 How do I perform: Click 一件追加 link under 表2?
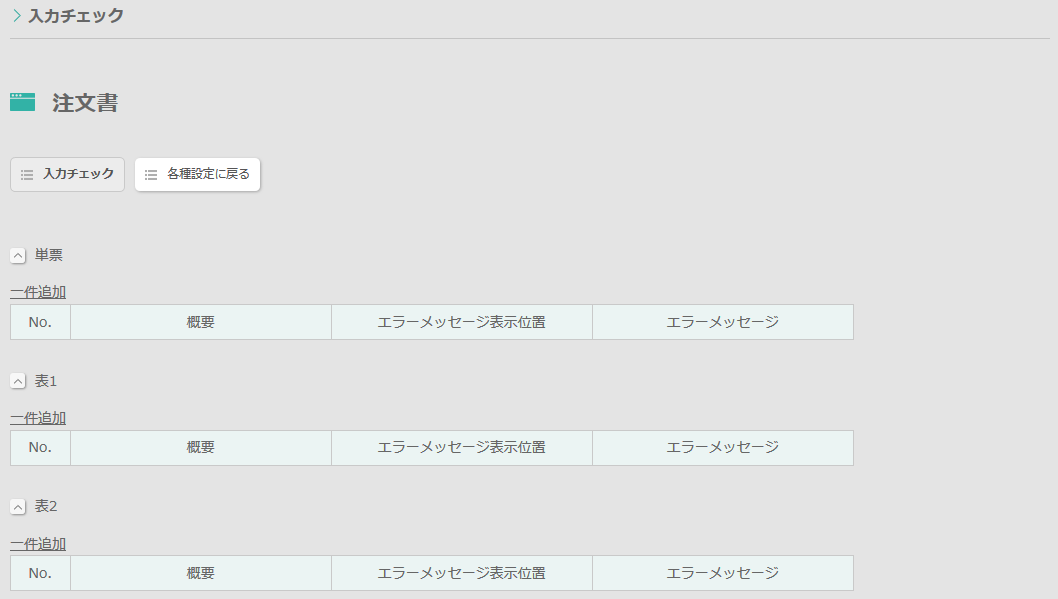[38, 544]
